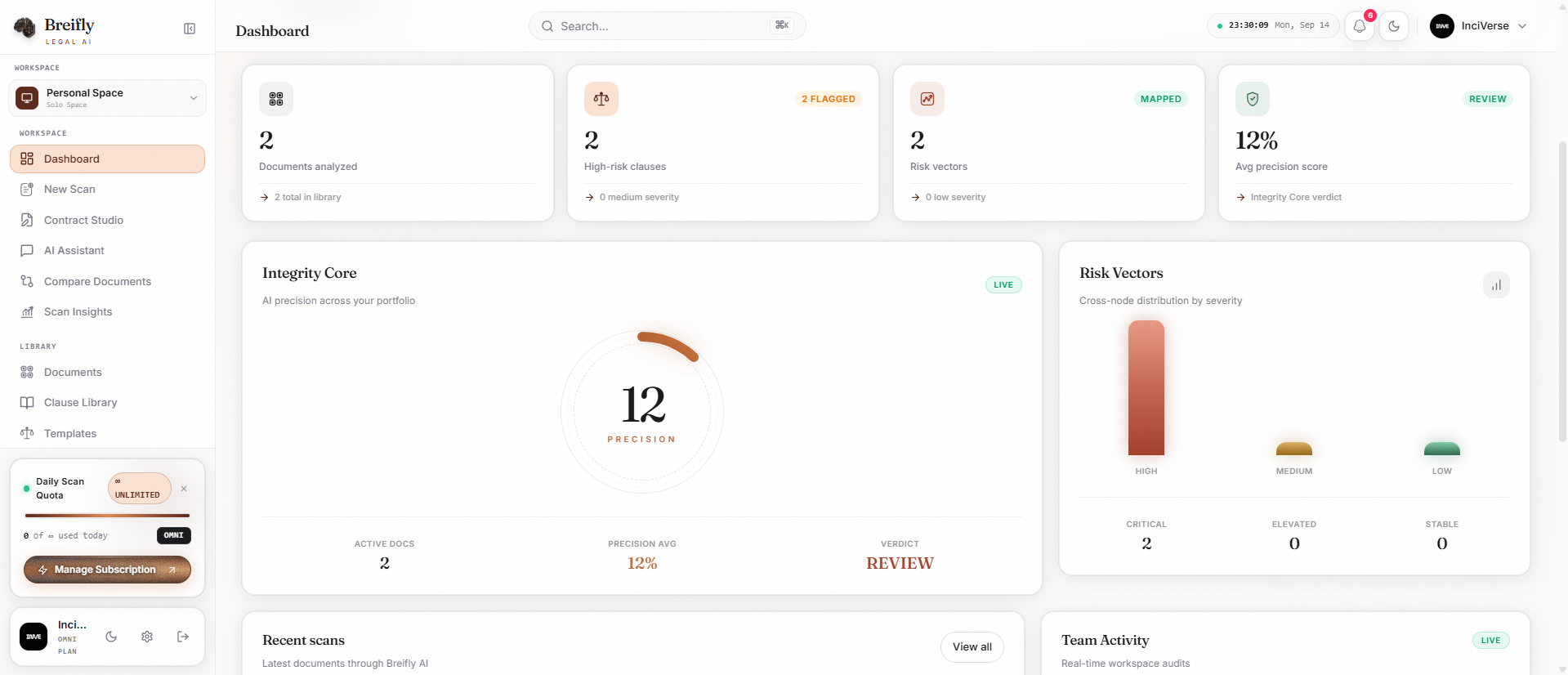The width and height of the screenshot is (1568, 675).
Task: Open the Dashboard menu item
Action: coord(107,159)
